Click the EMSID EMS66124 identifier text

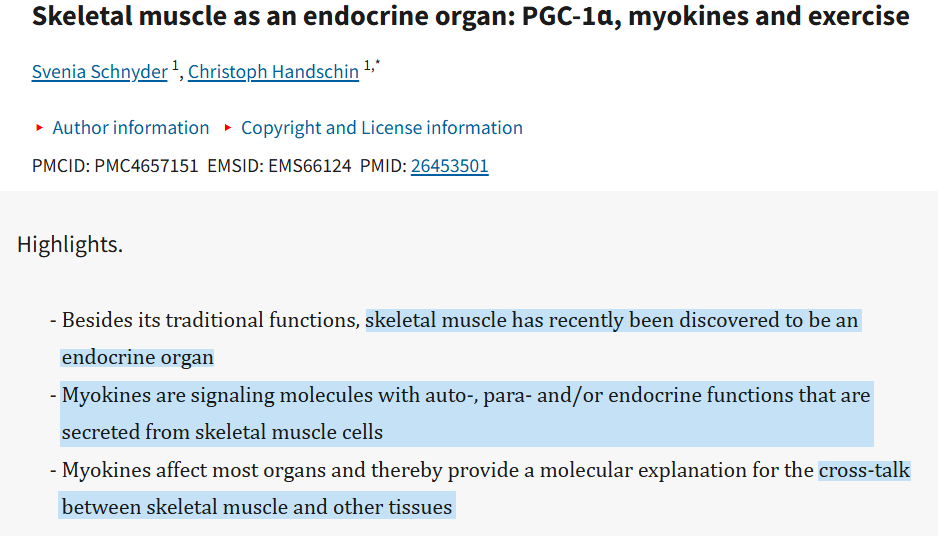tap(279, 166)
